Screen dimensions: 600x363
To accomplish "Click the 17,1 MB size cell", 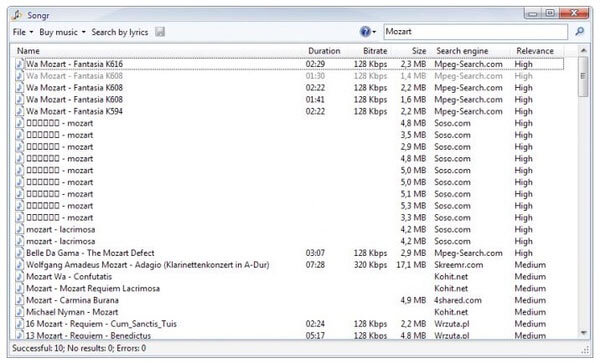I will (411, 265).
